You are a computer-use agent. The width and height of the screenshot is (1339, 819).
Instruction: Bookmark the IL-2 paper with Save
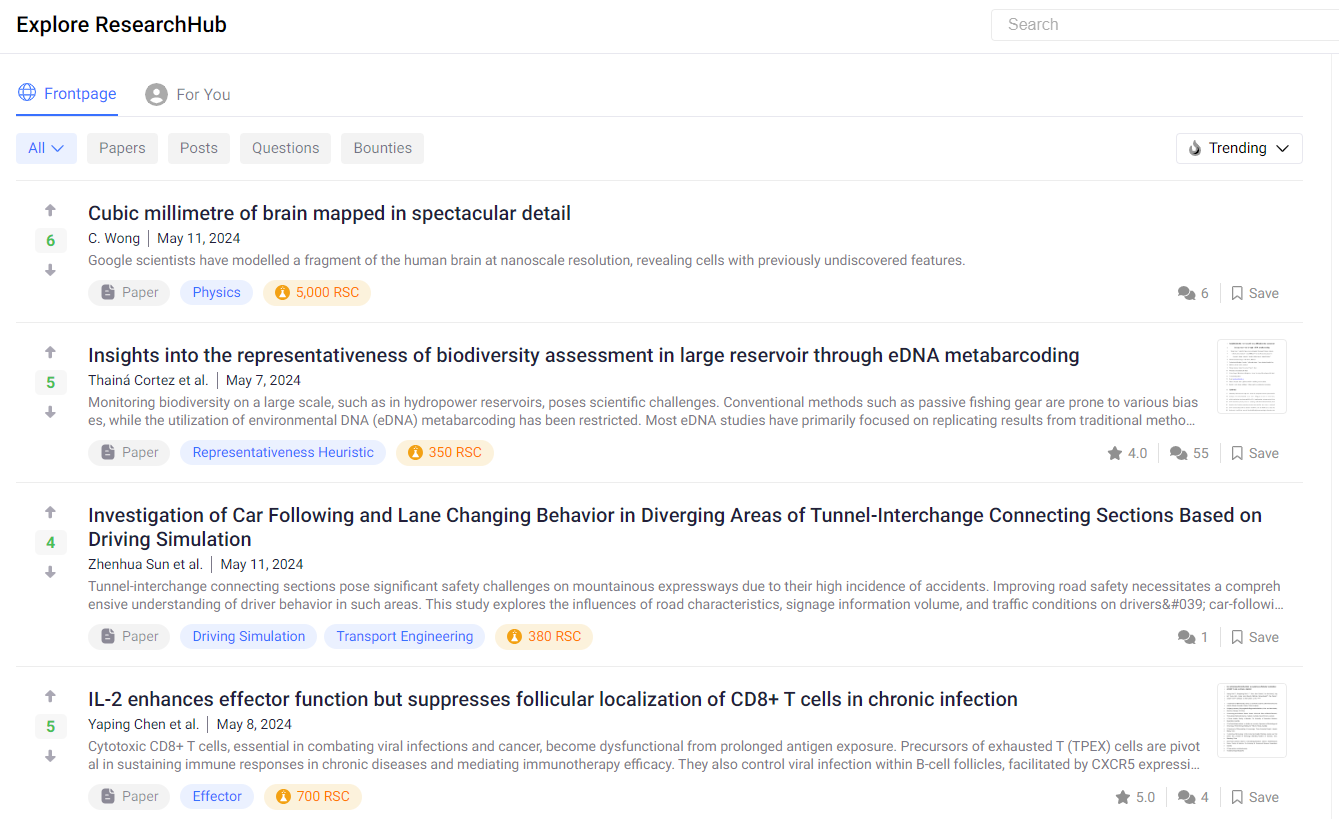click(x=1255, y=797)
